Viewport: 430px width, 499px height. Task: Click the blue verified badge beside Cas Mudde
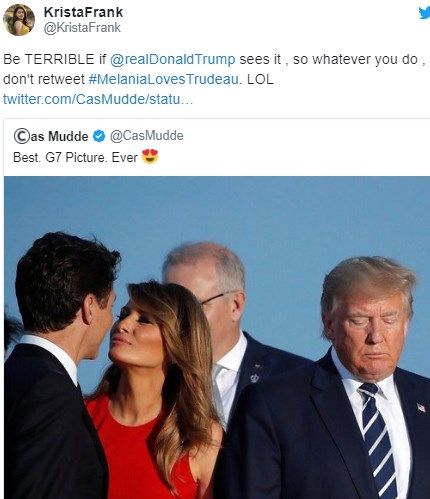99,136
